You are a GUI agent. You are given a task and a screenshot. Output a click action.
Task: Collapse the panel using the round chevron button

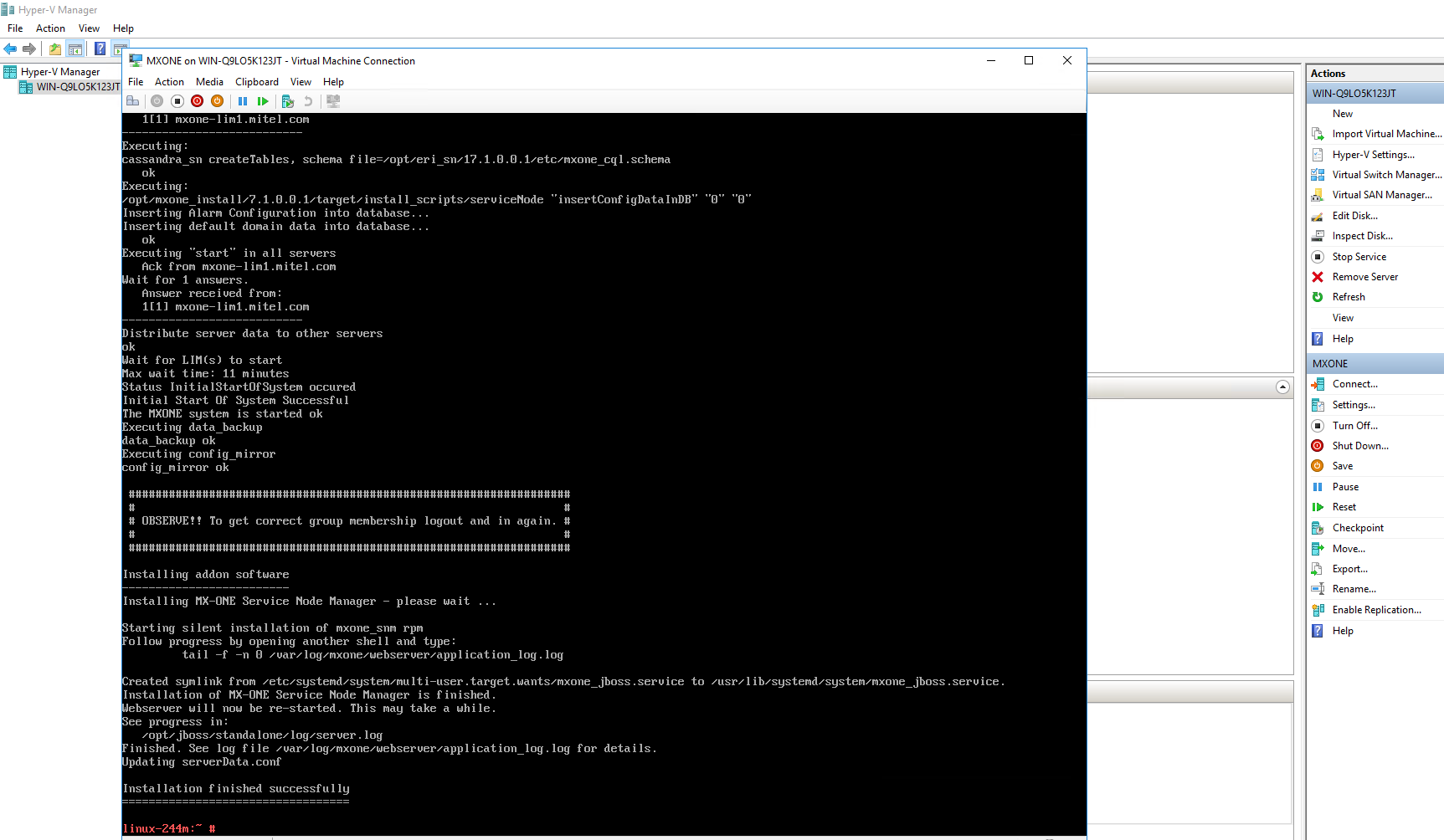click(1282, 387)
